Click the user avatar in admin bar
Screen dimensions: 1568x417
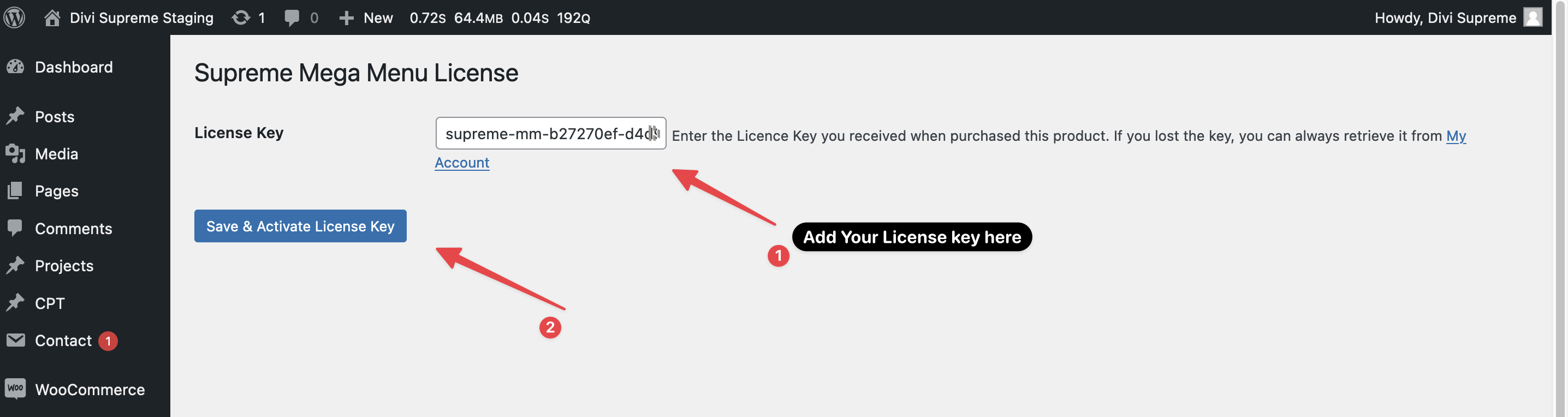point(1533,17)
